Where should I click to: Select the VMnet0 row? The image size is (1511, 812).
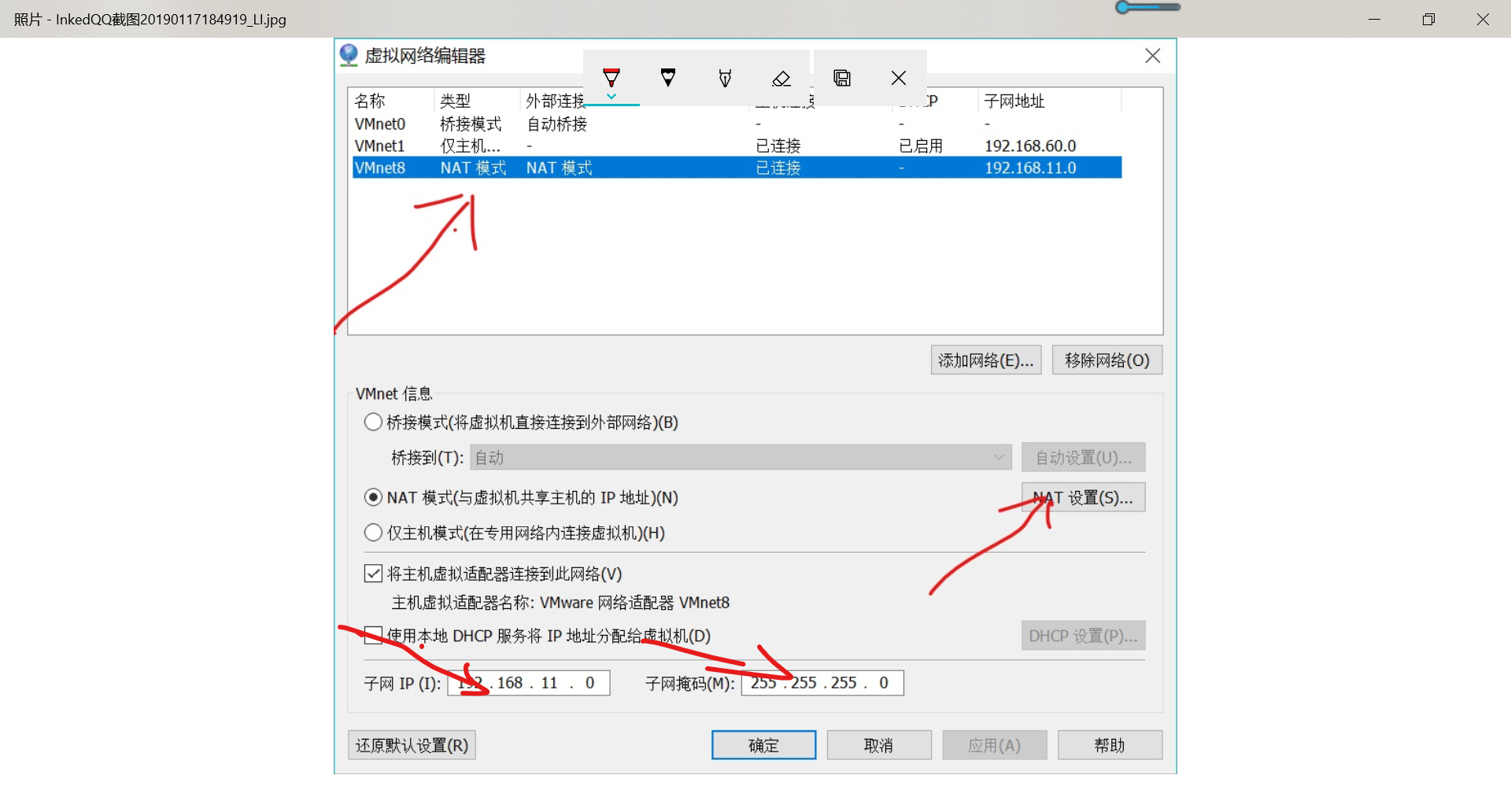click(x=737, y=124)
